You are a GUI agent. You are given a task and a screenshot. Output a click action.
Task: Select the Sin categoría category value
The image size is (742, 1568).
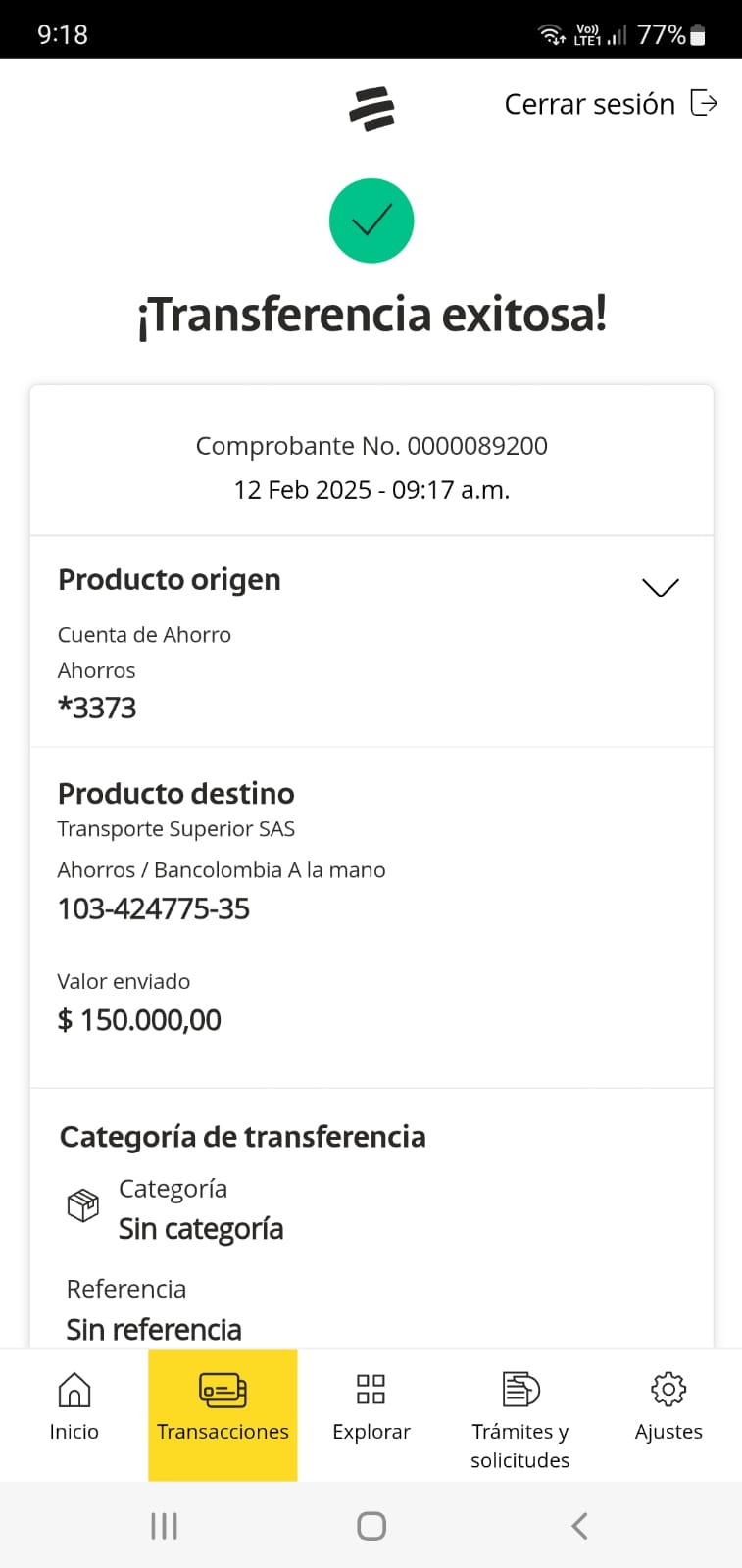pyautogui.click(x=201, y=1229)
